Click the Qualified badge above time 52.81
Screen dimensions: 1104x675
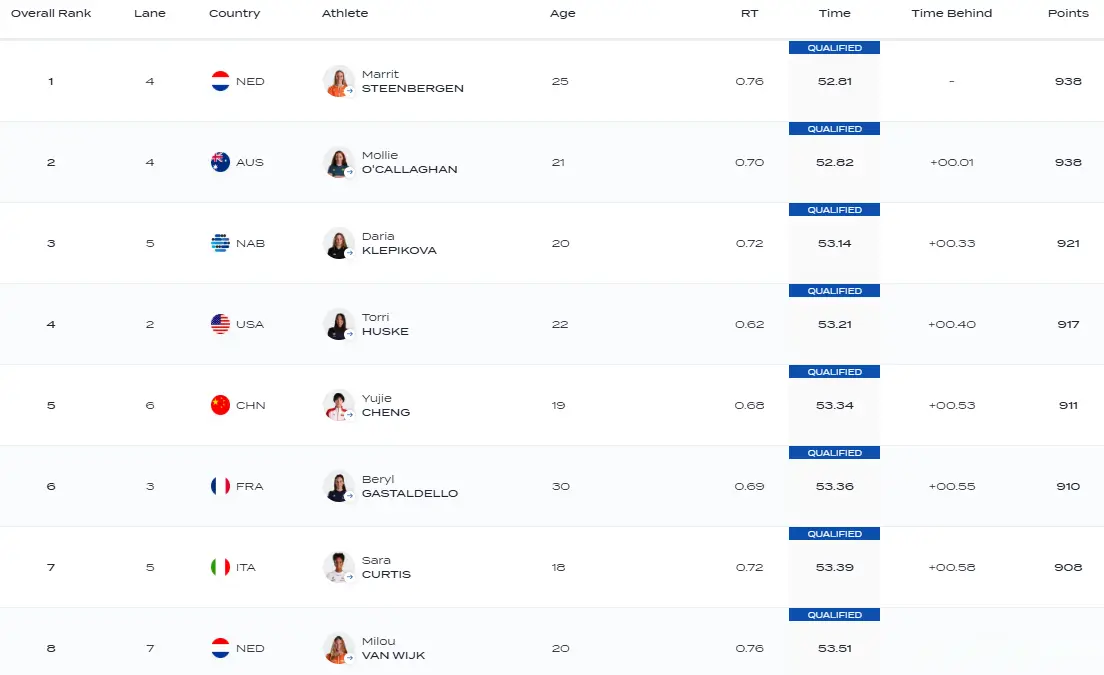coord(834,48)
